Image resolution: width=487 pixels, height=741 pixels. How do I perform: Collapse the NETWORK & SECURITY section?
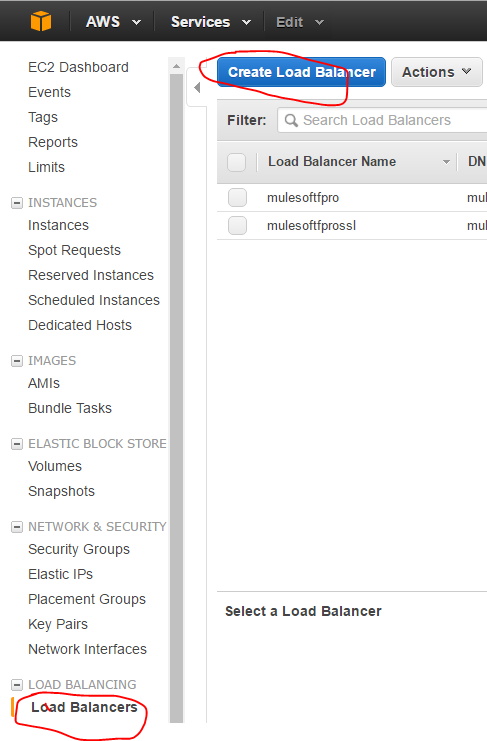[17, 527]
